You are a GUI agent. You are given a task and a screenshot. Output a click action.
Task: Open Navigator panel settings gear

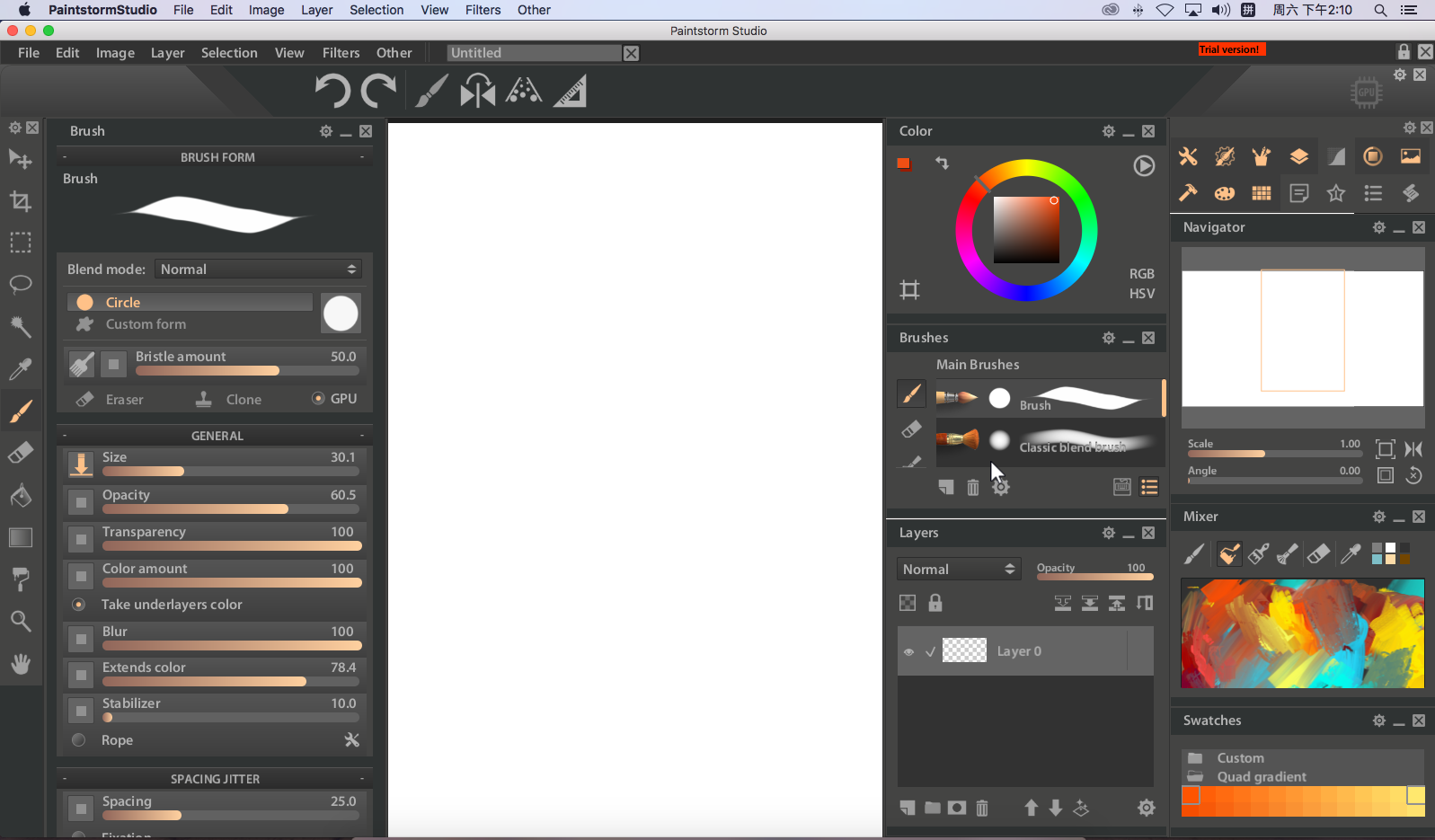1379,227
